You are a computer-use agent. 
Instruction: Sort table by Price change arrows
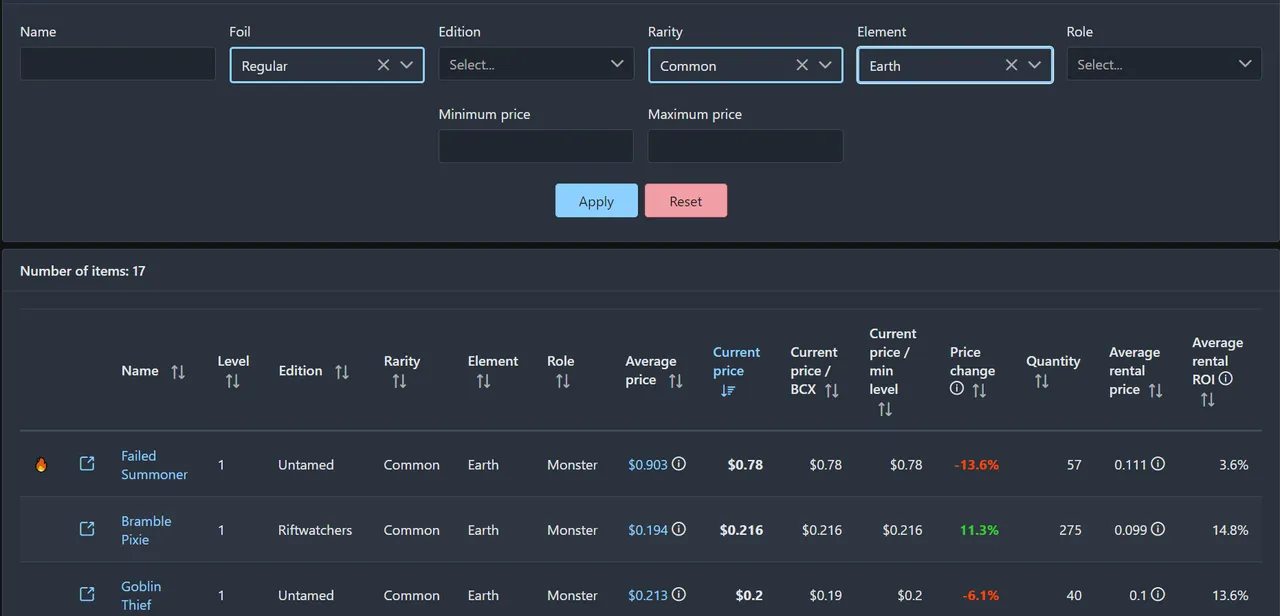click(978, 390)
